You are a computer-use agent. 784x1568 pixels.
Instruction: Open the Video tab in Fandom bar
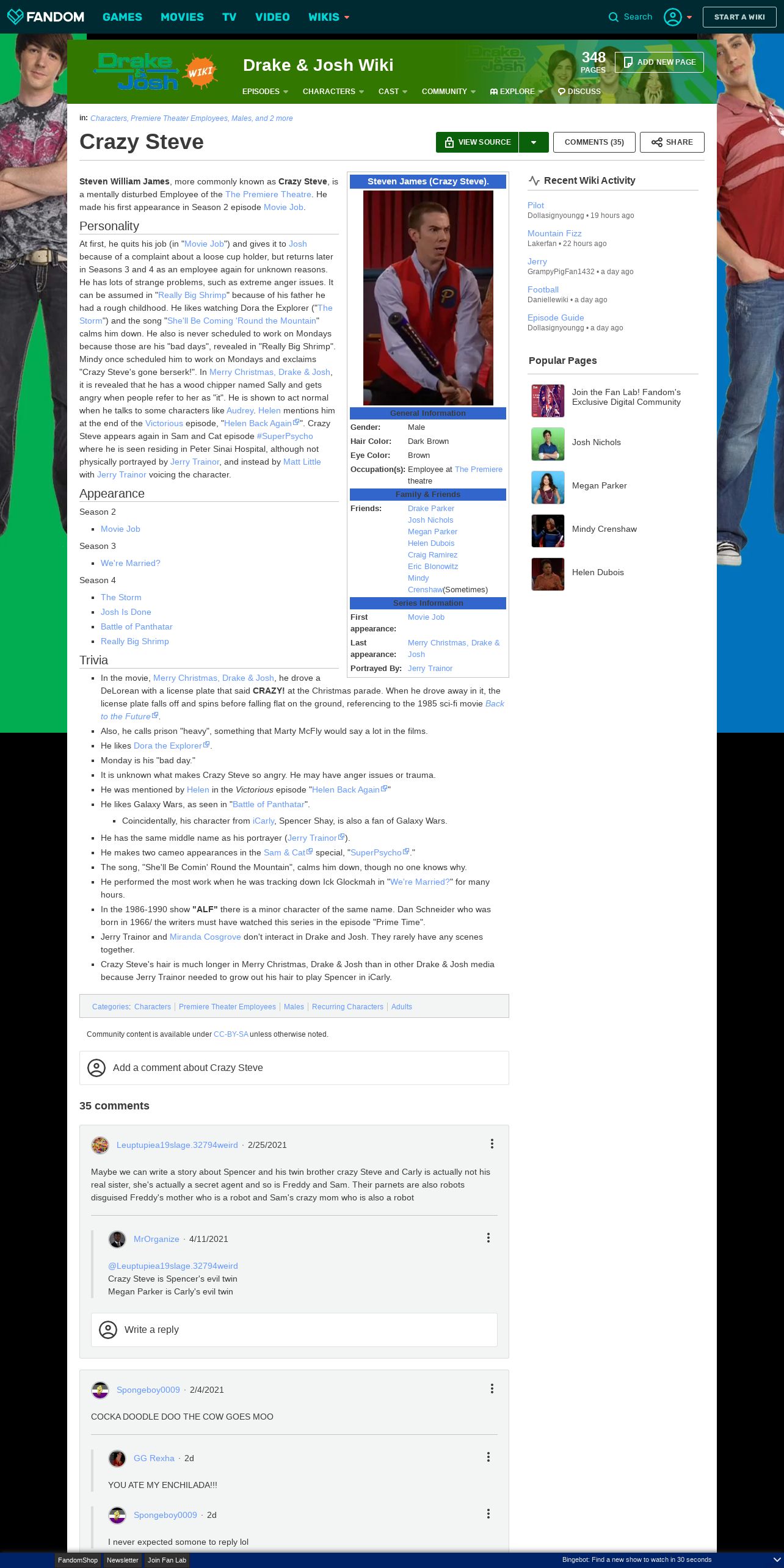click(x=272, y=17)
